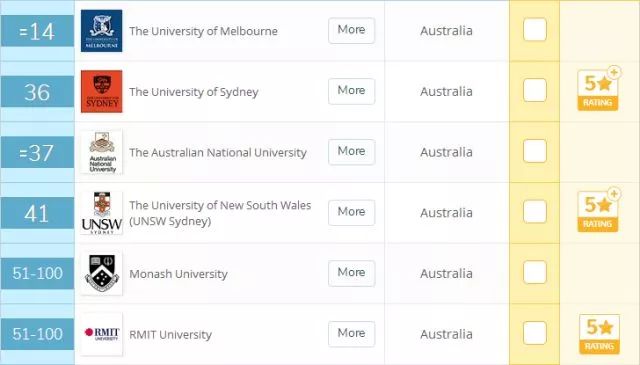Open Sydney's 5 star plus rating badge
640x365 pixels.
point(599,89)
